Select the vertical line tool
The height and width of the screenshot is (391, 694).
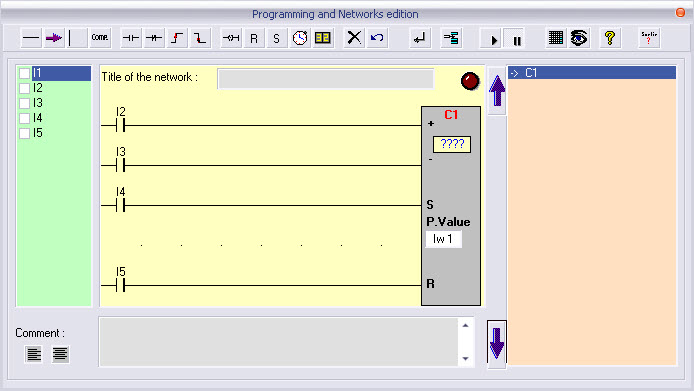click(77, 38)
